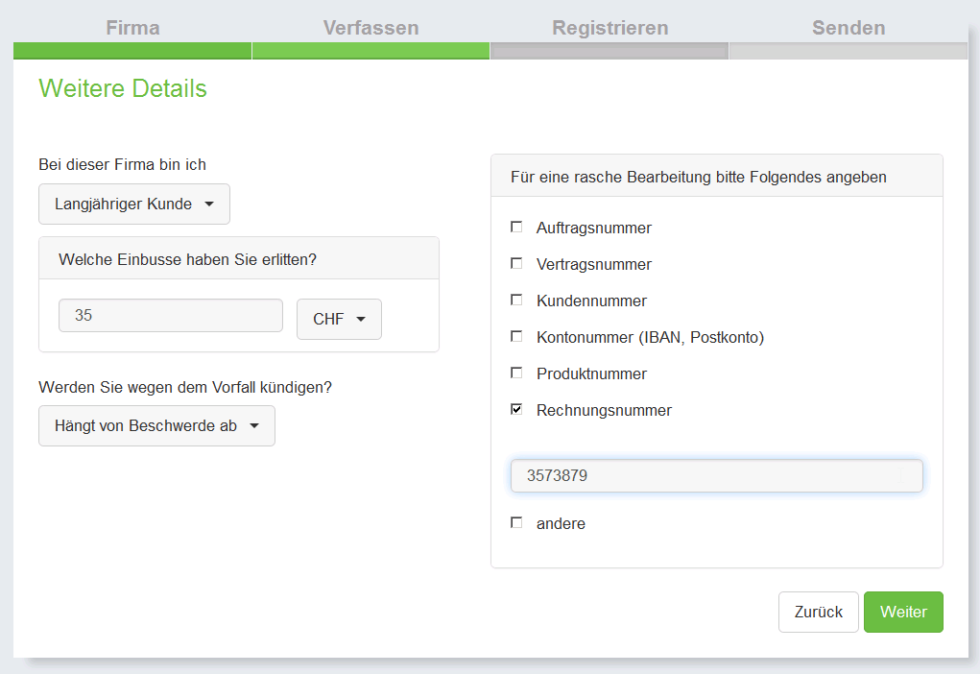
Task: Check the Auftragsnummer checkbox
Action: pos(516,227)
